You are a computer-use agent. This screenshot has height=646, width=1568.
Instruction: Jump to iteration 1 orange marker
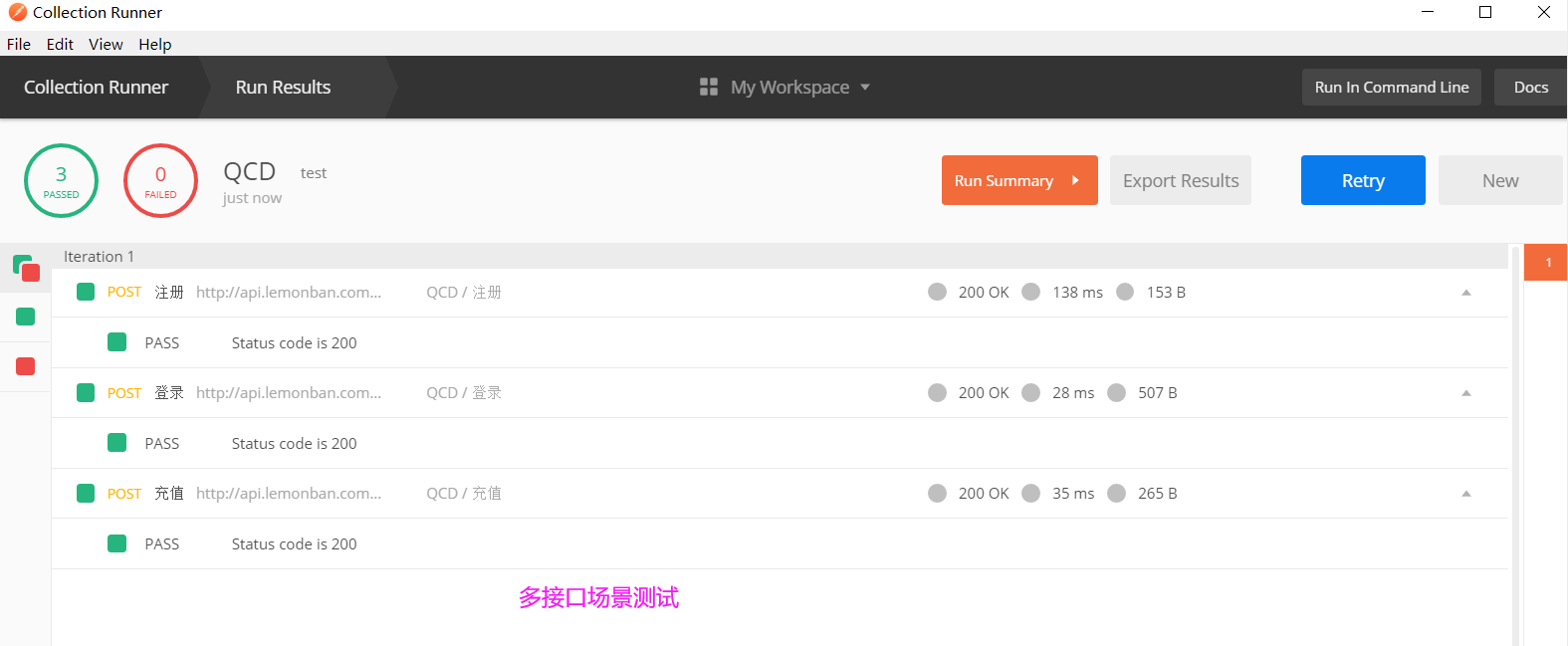pyautogui.click(x=1546, y=263)
